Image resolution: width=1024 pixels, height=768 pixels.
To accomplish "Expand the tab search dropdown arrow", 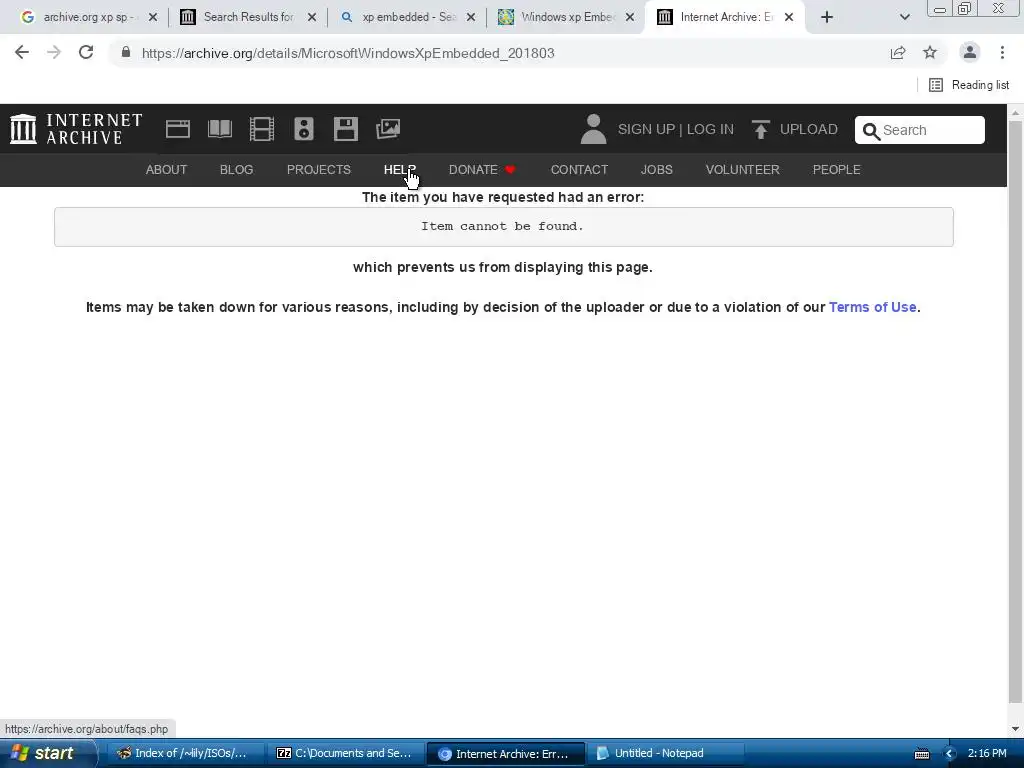I will pos(904,17).
